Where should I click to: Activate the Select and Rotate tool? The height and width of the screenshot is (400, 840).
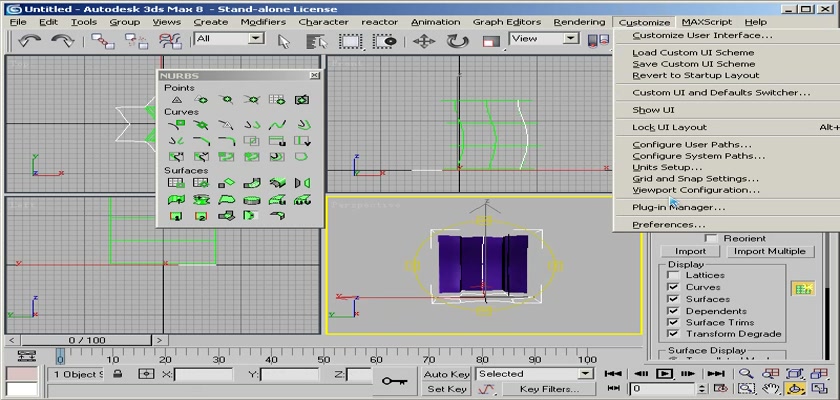pos(458,41)
